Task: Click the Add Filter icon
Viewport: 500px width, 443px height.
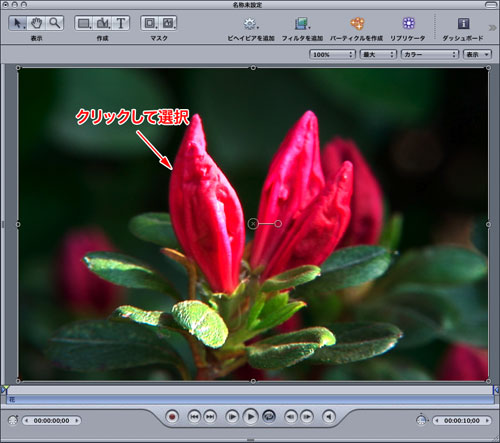Action: coord(302,23)
